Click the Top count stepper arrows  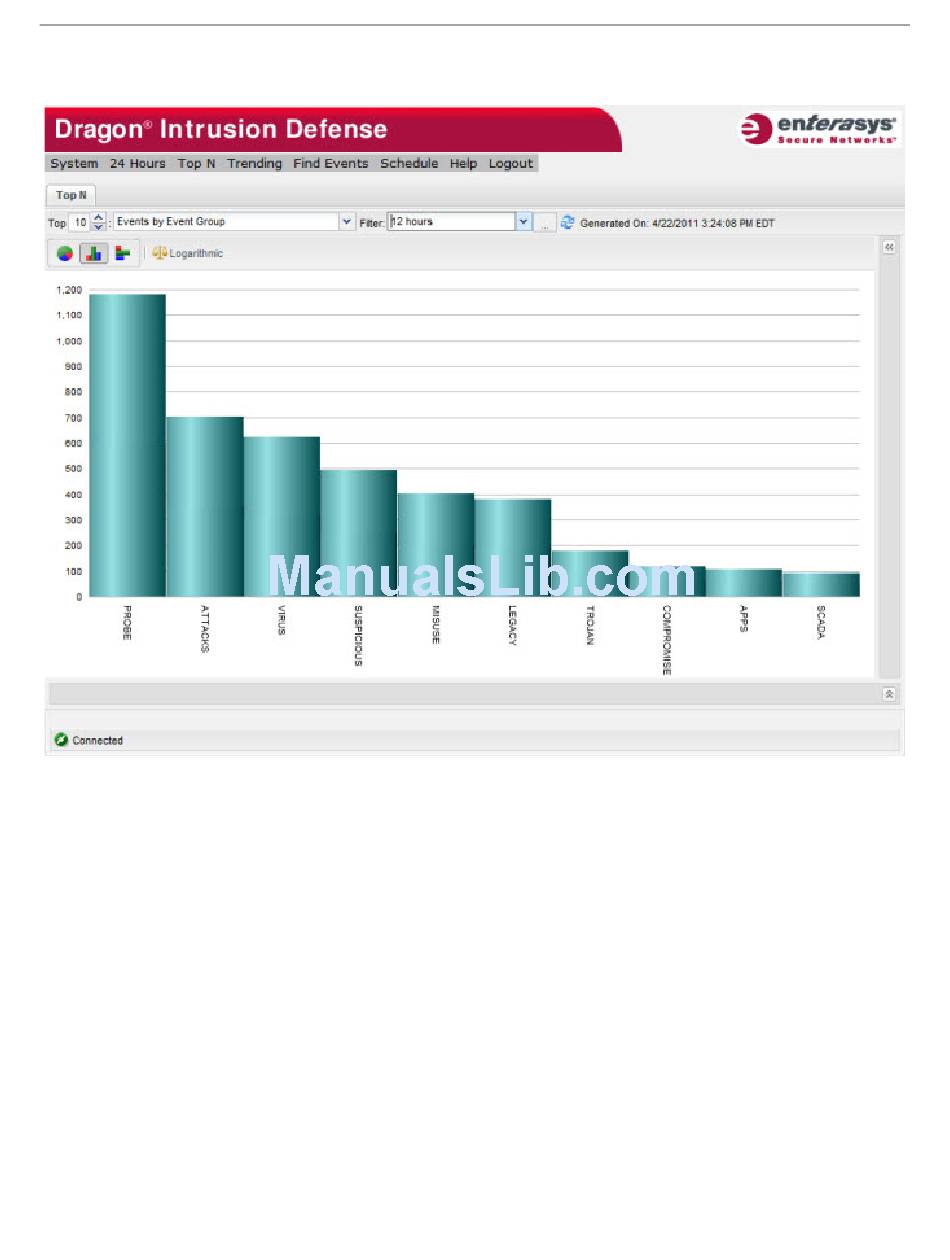tap(98, 222)
